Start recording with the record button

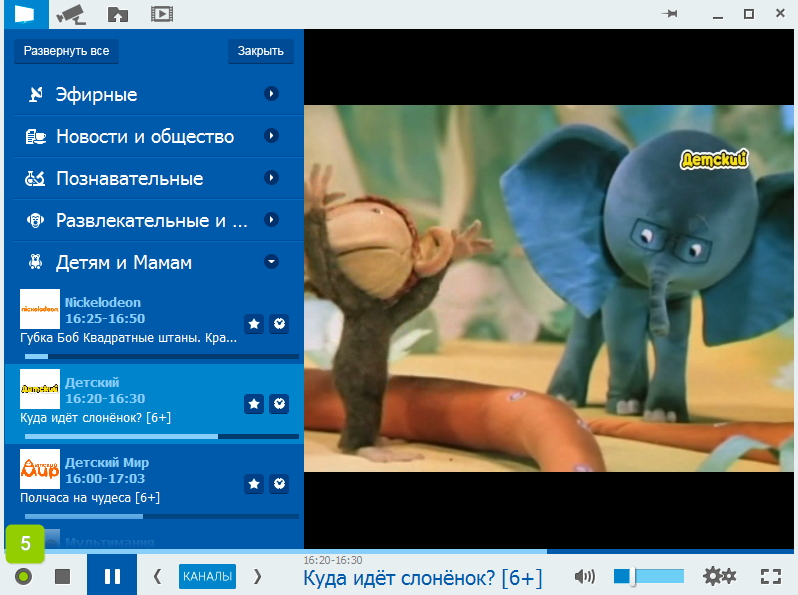(x=23, y=577)
